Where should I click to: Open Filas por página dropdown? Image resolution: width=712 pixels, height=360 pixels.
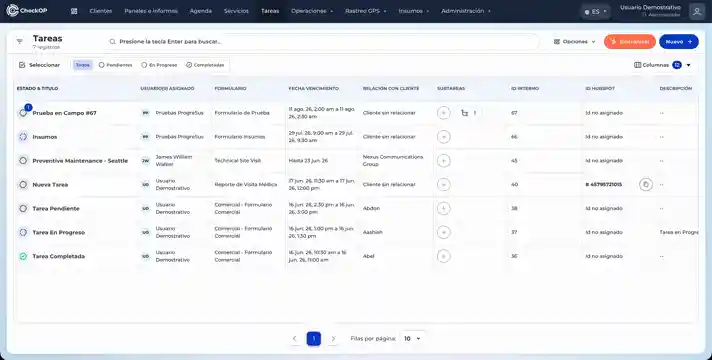pos(412,339)
